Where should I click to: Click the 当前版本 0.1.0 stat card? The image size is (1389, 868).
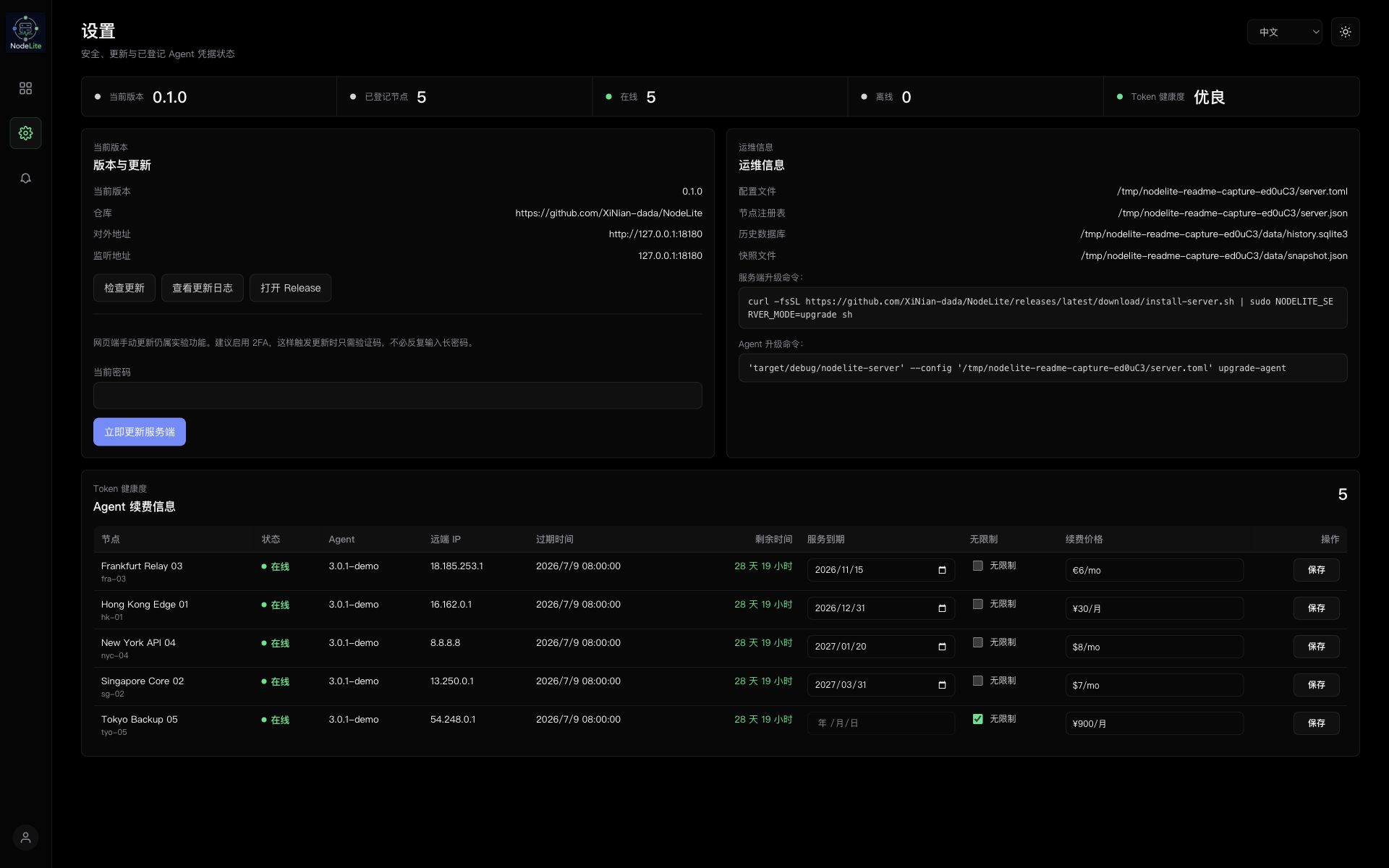tap(209, 97)
